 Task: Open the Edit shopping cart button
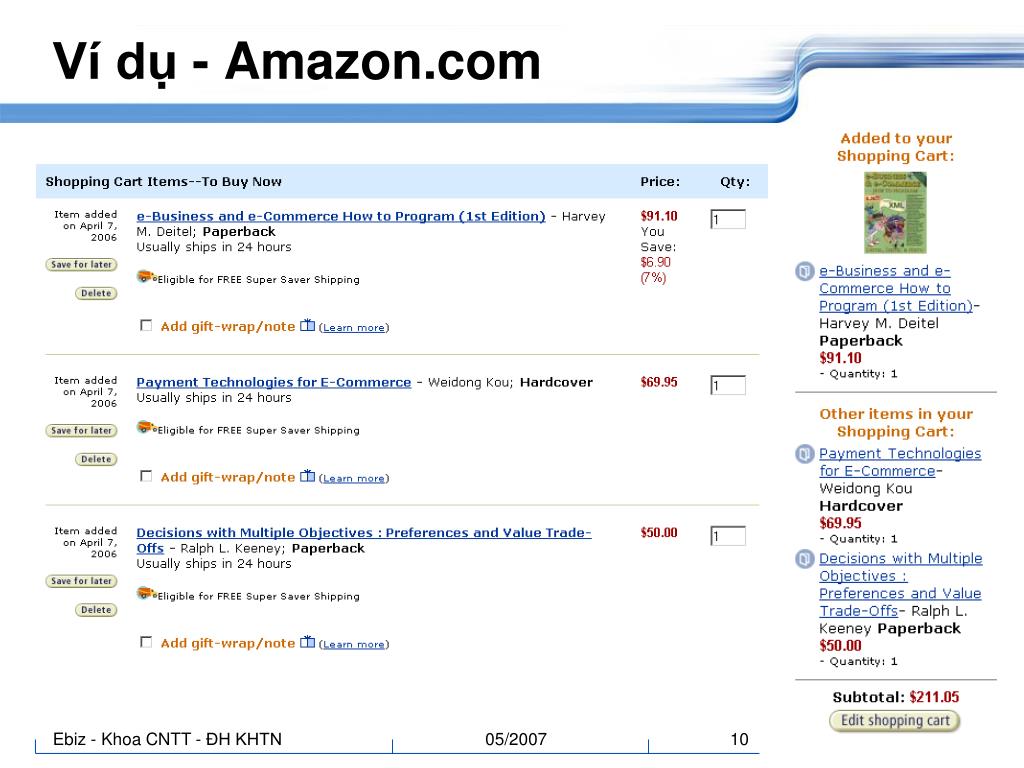point(895,720)
